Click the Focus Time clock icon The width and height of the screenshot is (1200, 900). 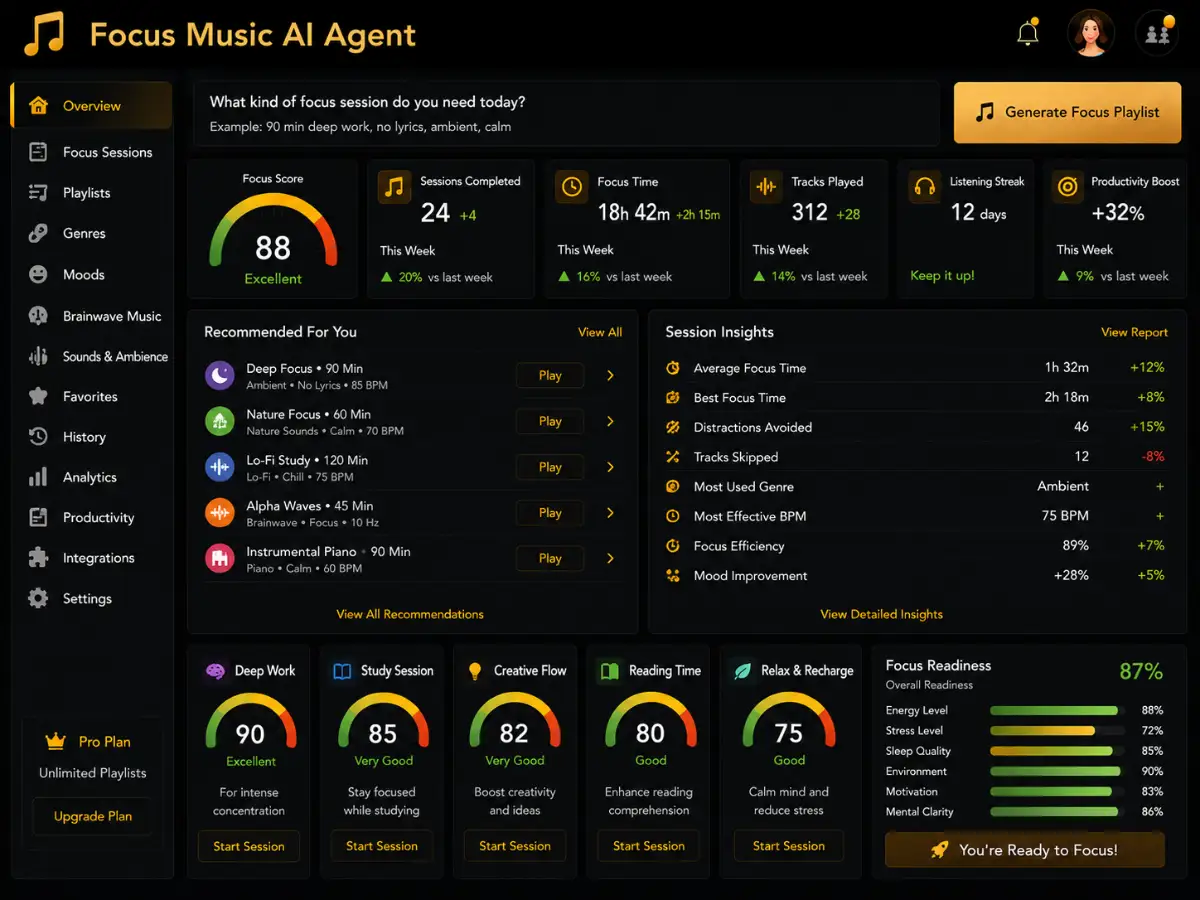[x=572, y=187]
